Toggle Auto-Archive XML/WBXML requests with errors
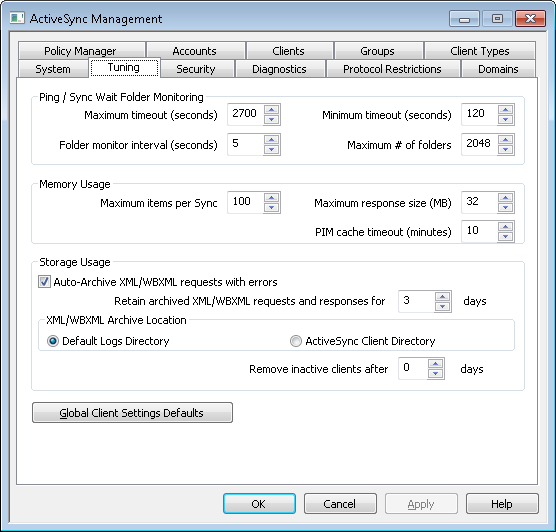The width and height of the screenshot is (556, 532). click(x=44, y=282)
